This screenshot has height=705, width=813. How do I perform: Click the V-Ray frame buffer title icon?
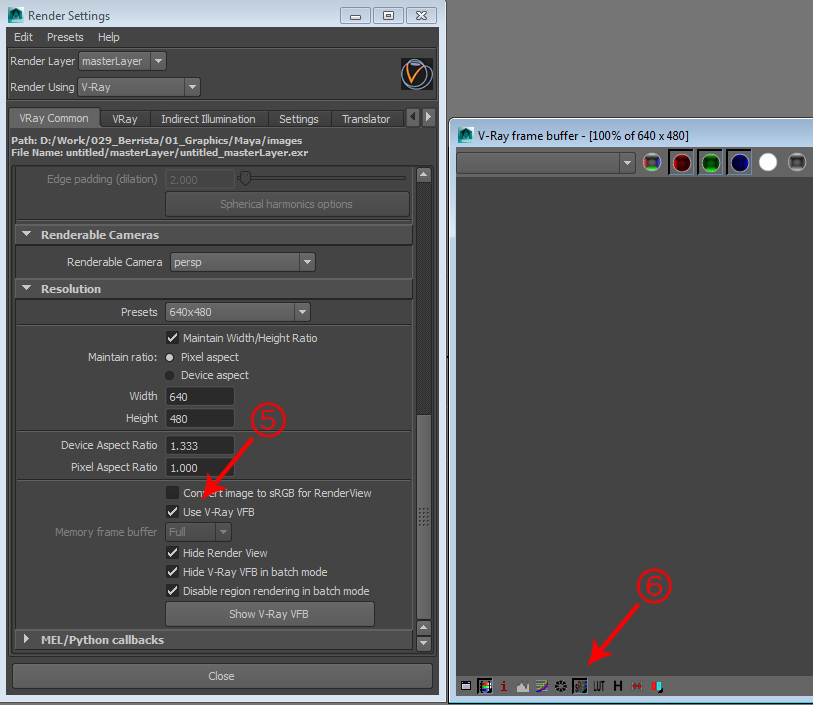(x=466, y=135)
